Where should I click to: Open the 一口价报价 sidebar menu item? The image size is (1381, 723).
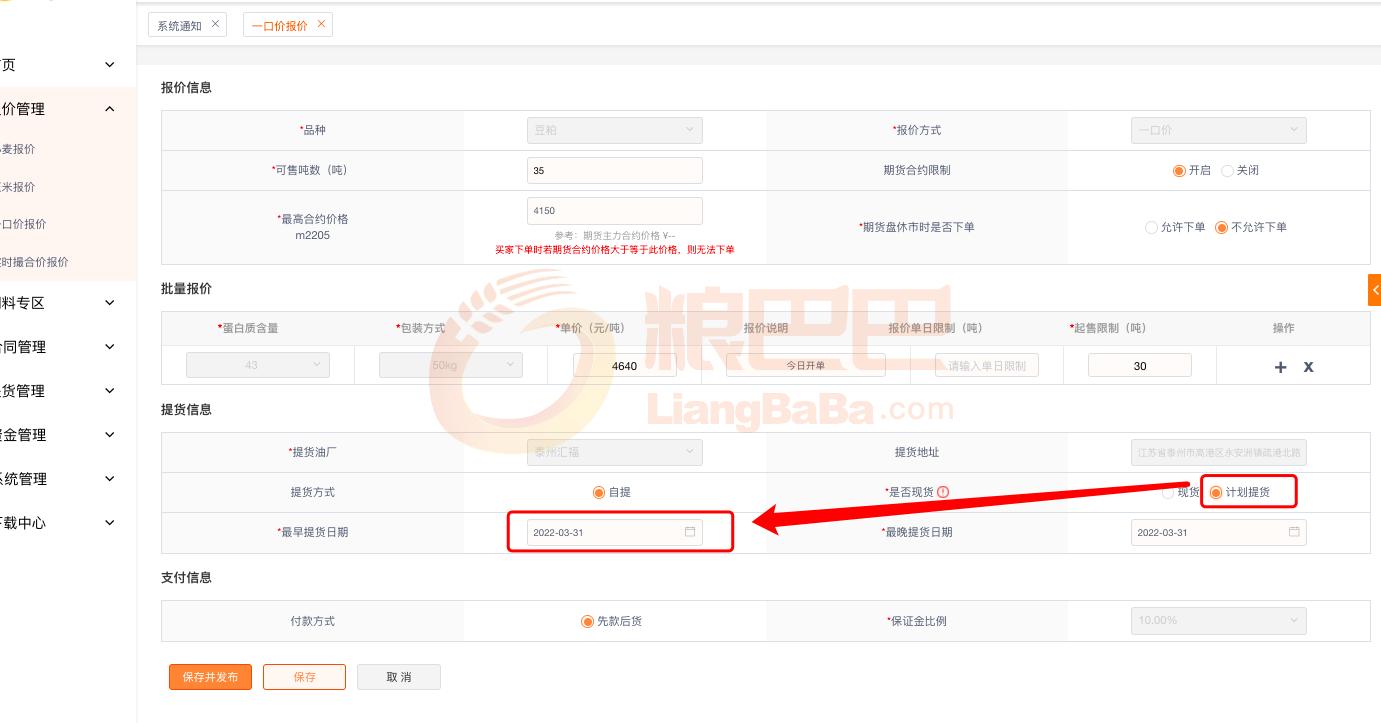24,224
